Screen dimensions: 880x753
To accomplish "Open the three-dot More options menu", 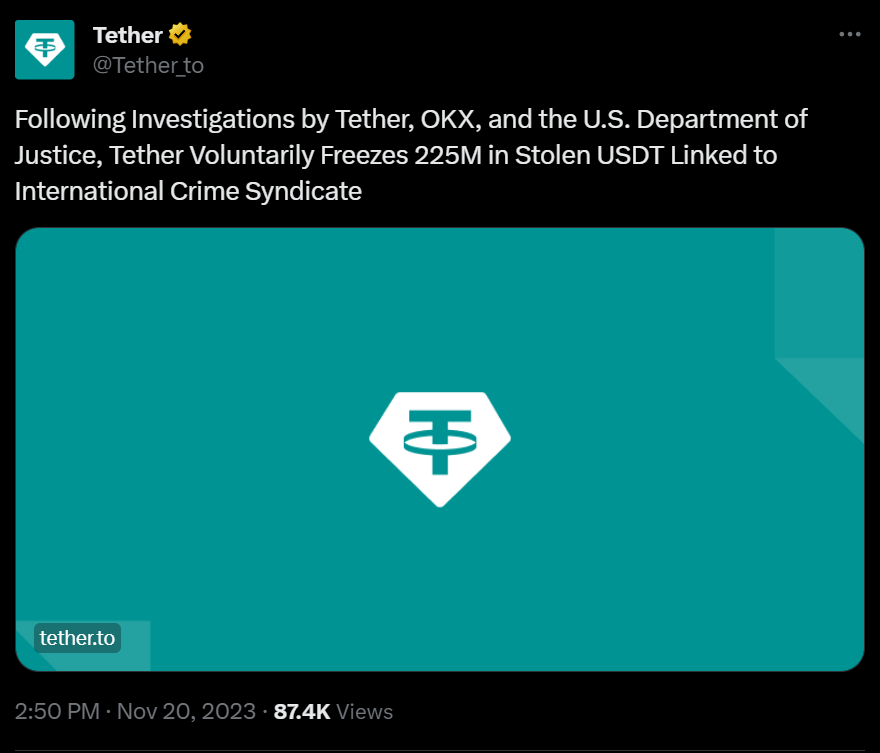I will coord(849,34).
